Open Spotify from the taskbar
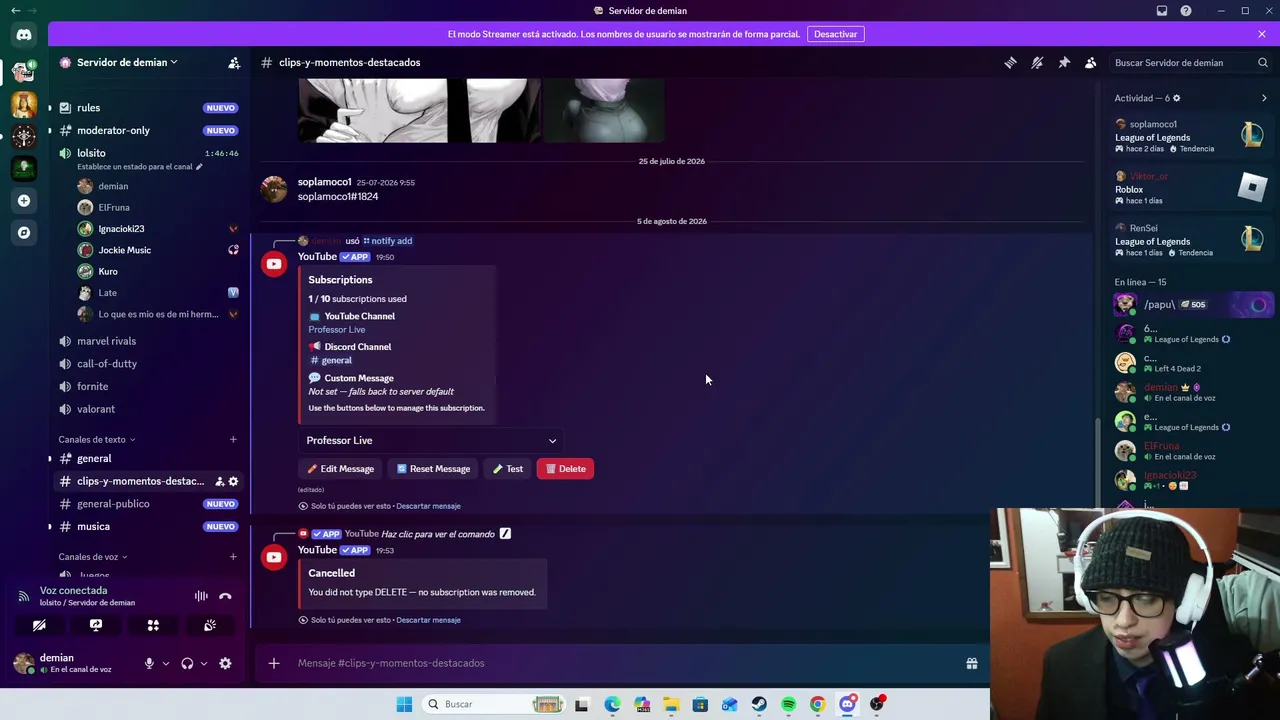The height and width of the screenshot is (720, 1280). coord(788,704)
